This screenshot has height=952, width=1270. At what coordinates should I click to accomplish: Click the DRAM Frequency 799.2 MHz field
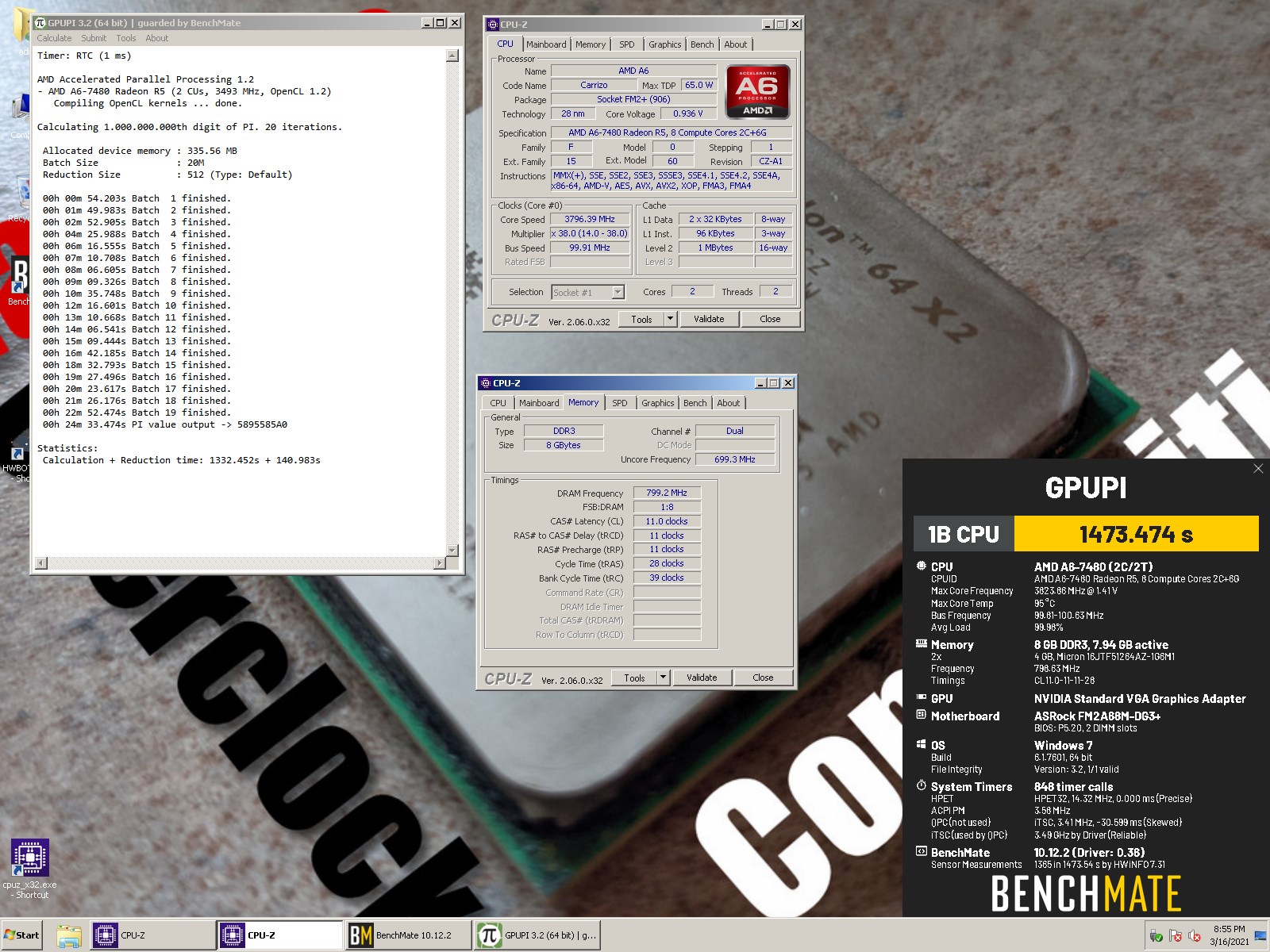[x=667, y=493]
